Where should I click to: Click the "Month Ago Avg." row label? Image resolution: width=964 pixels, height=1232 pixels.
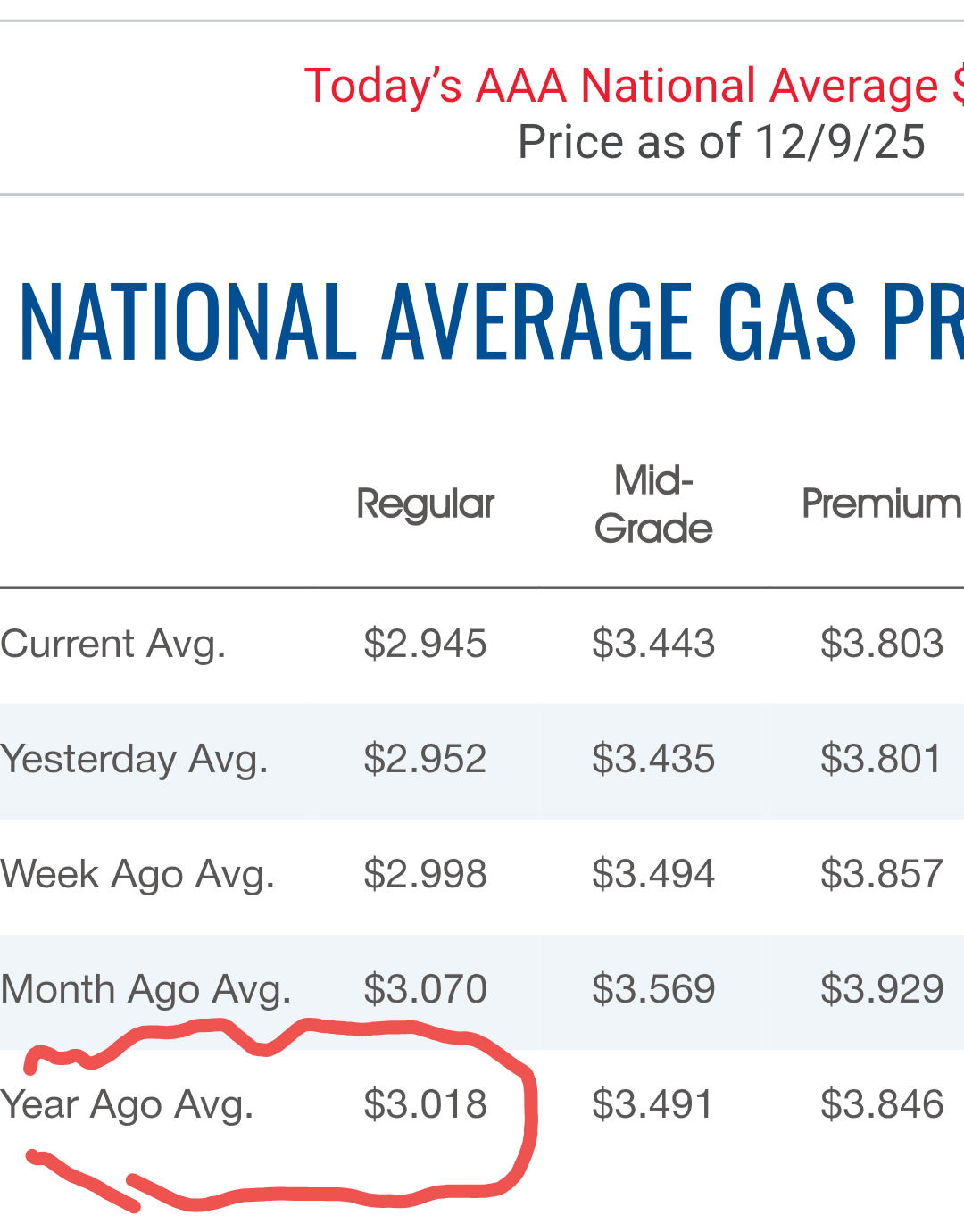[x=145, y=989]
